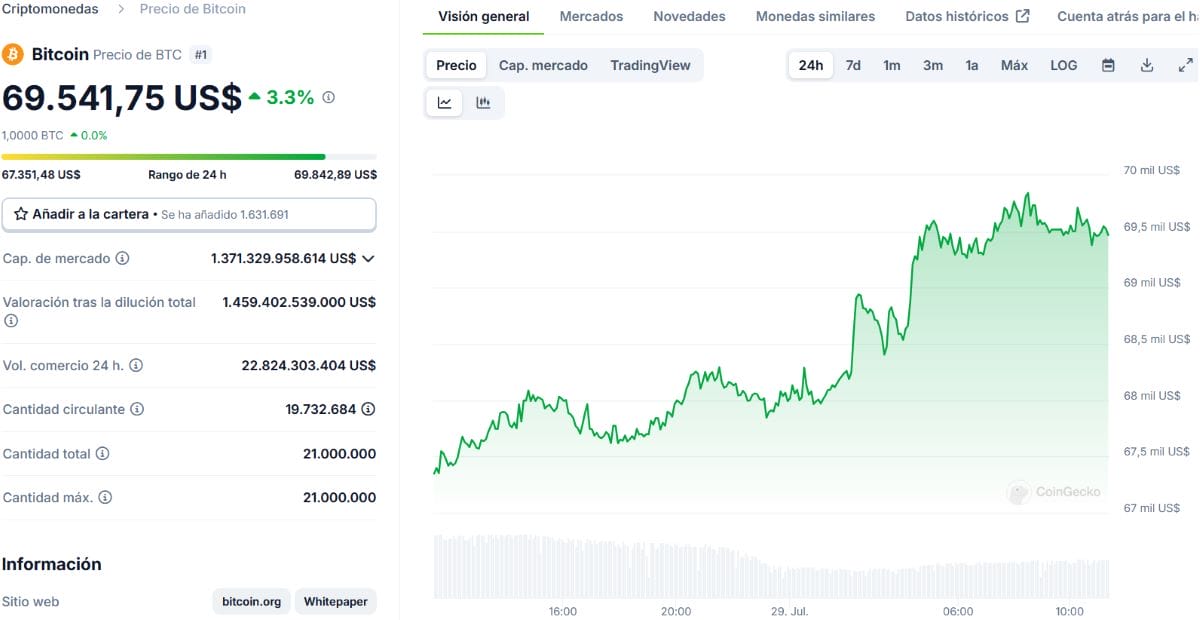
Task: Show info for Cantidad total
Action: [x=102, y=454]
